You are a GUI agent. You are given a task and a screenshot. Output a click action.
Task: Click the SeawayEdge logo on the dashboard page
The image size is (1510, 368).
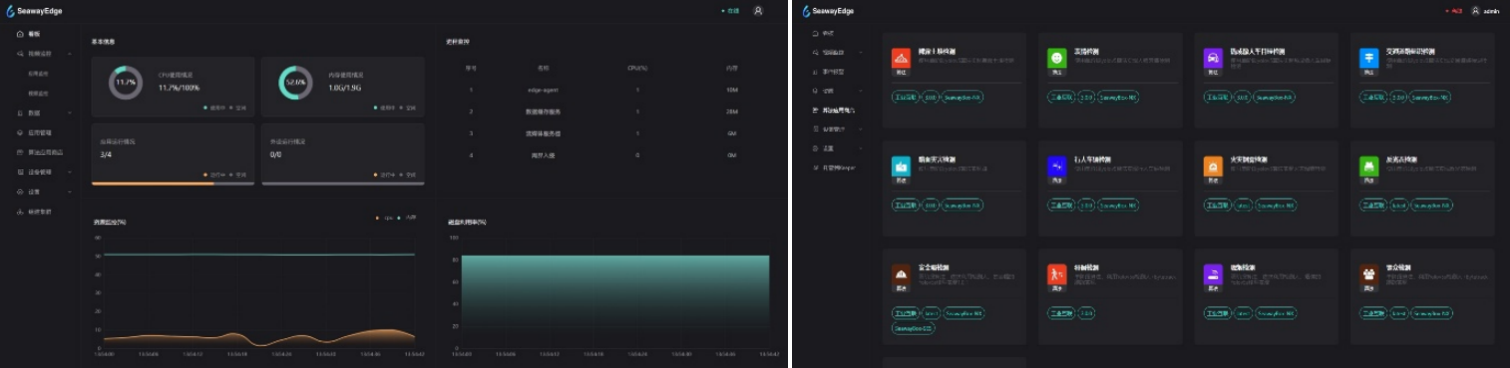(35, 10)
